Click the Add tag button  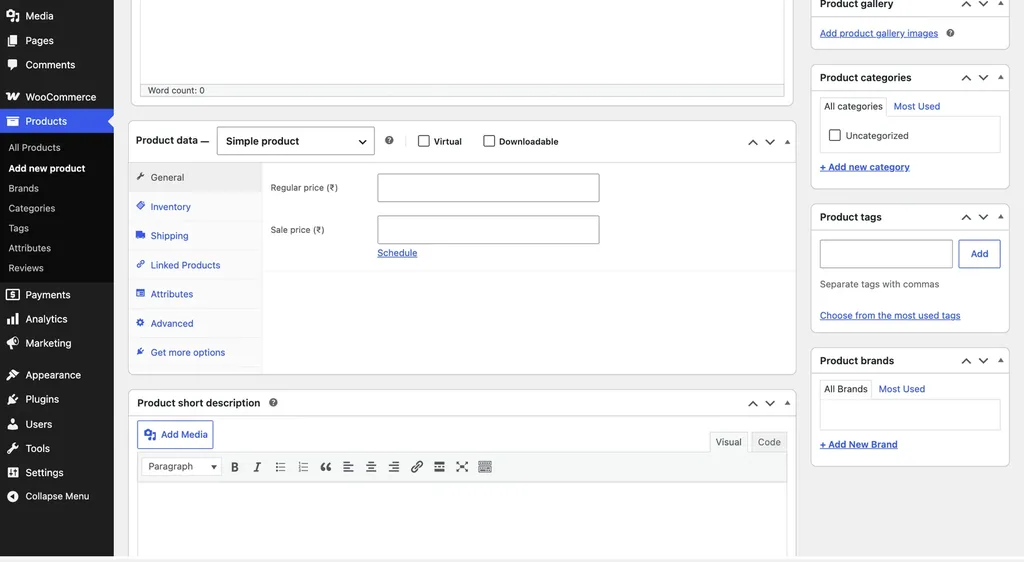coord(979,254)
